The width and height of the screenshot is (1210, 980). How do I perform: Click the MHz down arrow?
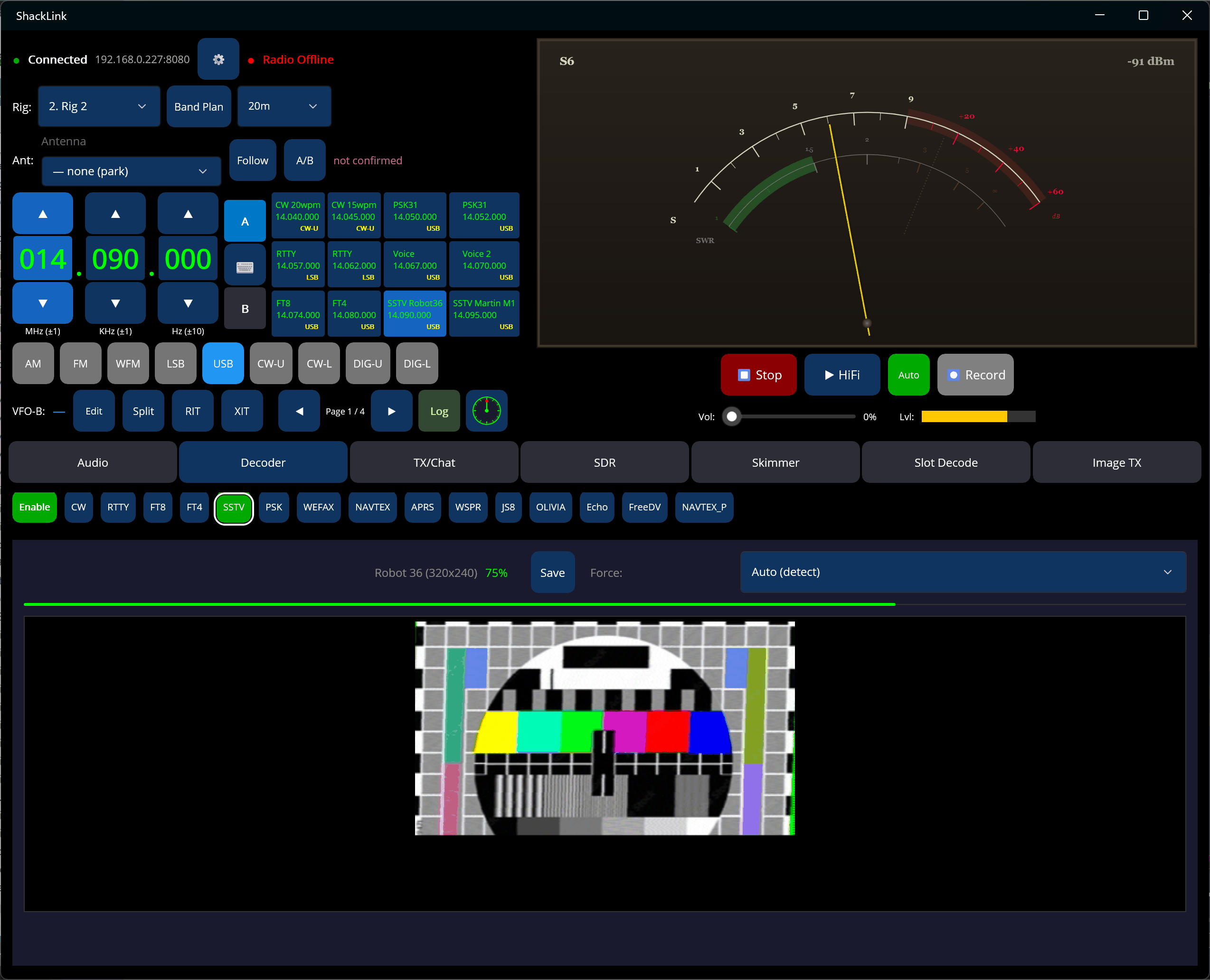pos(43,303)
